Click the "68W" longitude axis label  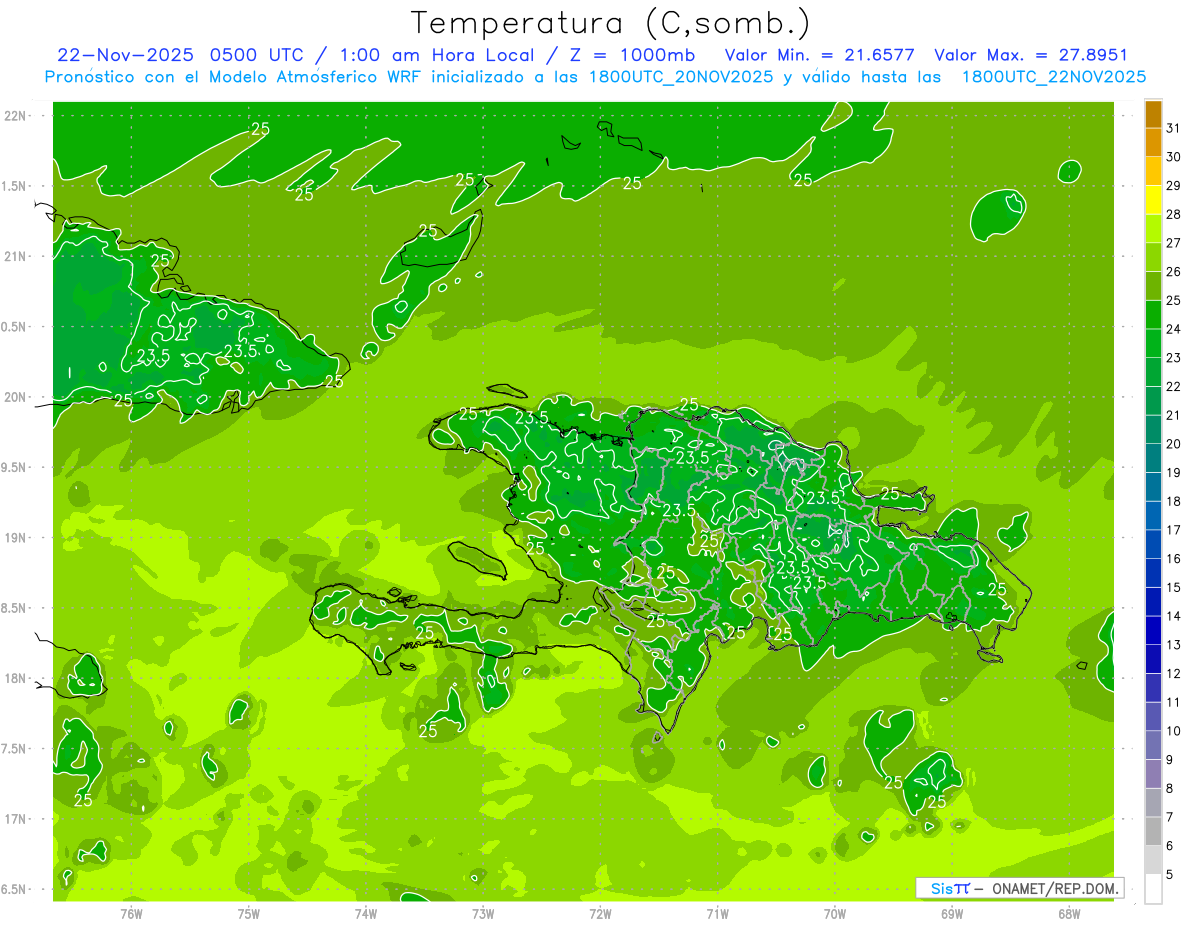pos(1069,913)
